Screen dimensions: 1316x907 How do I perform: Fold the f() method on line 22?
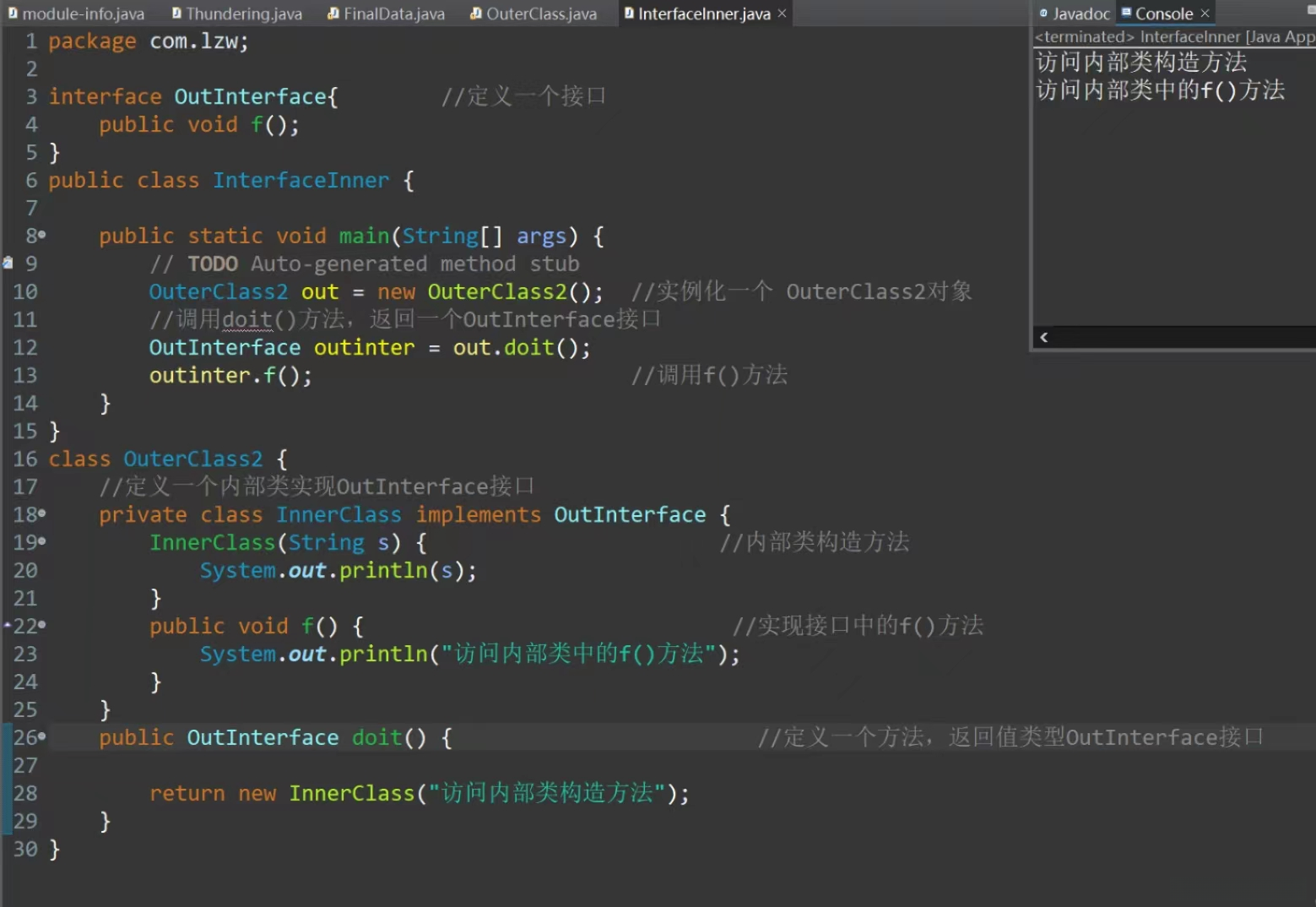42,626
